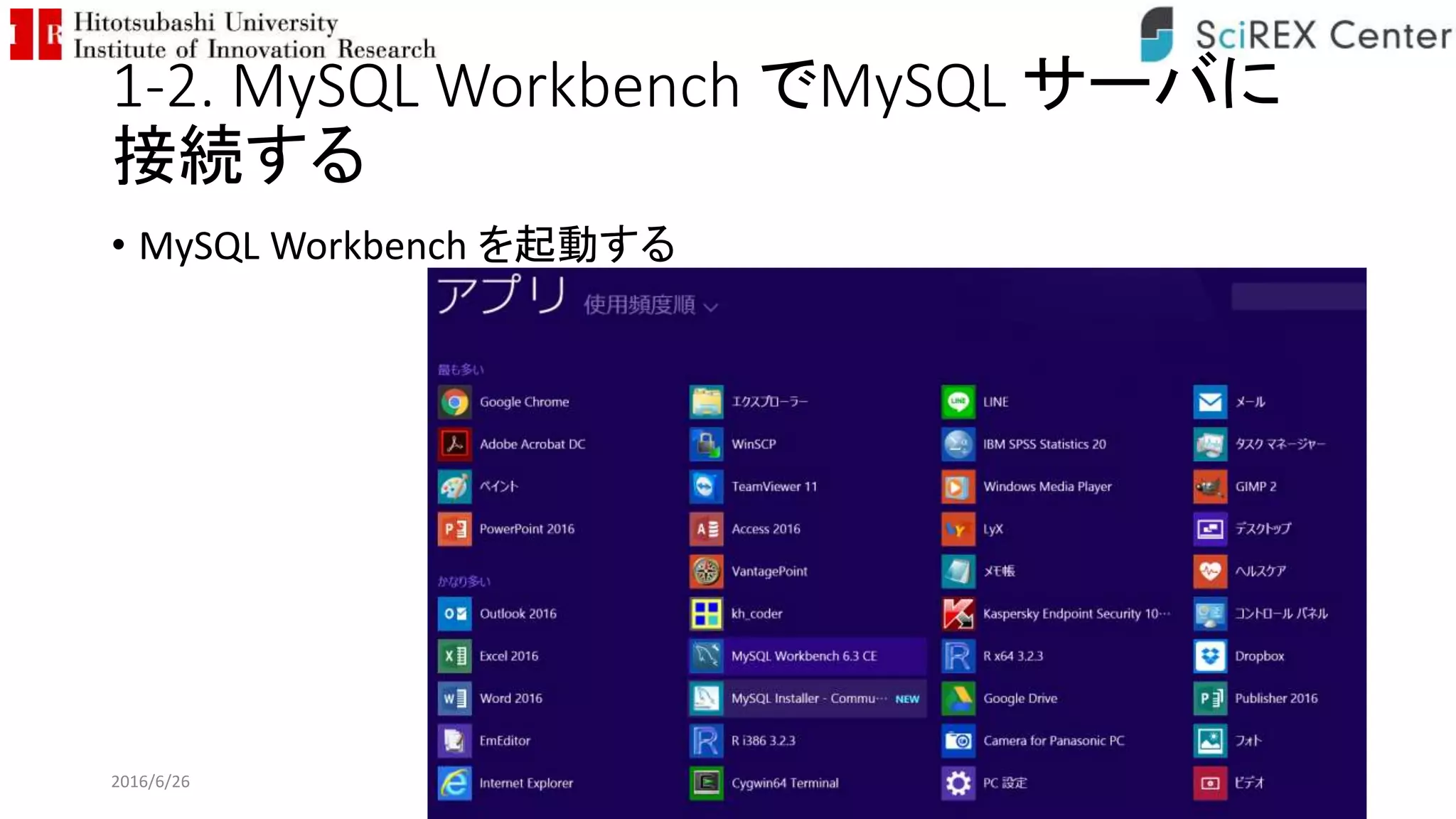Image resolution: width=1456 pixels, height=819 pixels.
Task: Launch PowerPoint 2016 icon
Action: point(454,529)
